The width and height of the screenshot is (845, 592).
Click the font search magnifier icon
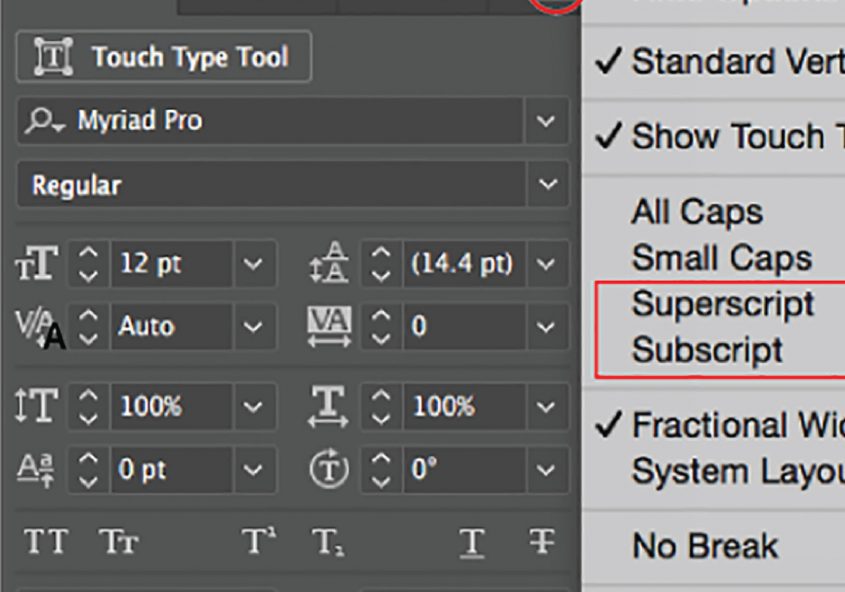pos(43,122)
